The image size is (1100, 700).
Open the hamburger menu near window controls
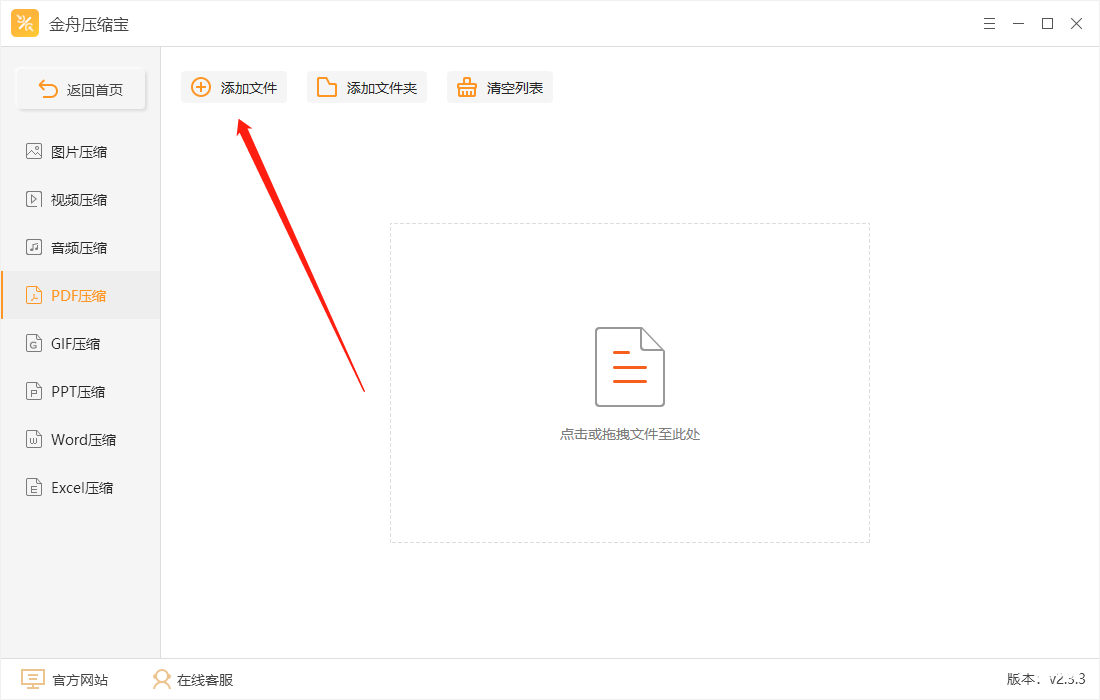[x=989, y=22]
